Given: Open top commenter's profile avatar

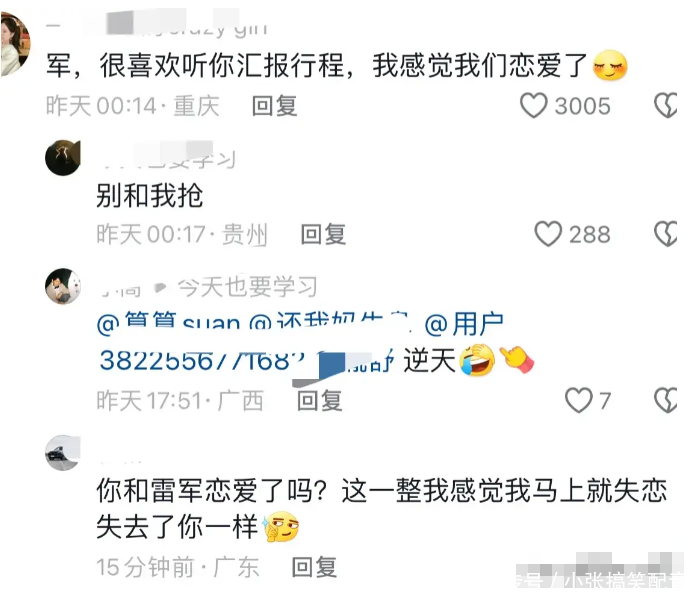Looking at the screenshot, I should point(16,43).
